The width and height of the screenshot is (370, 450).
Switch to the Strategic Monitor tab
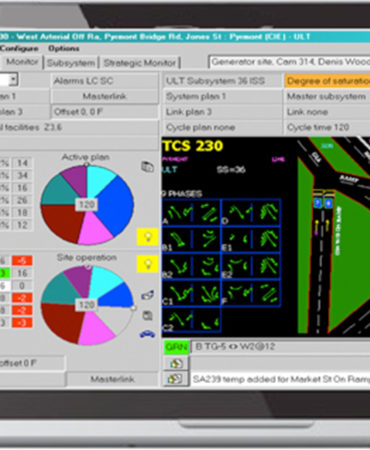tap(140, 63)
